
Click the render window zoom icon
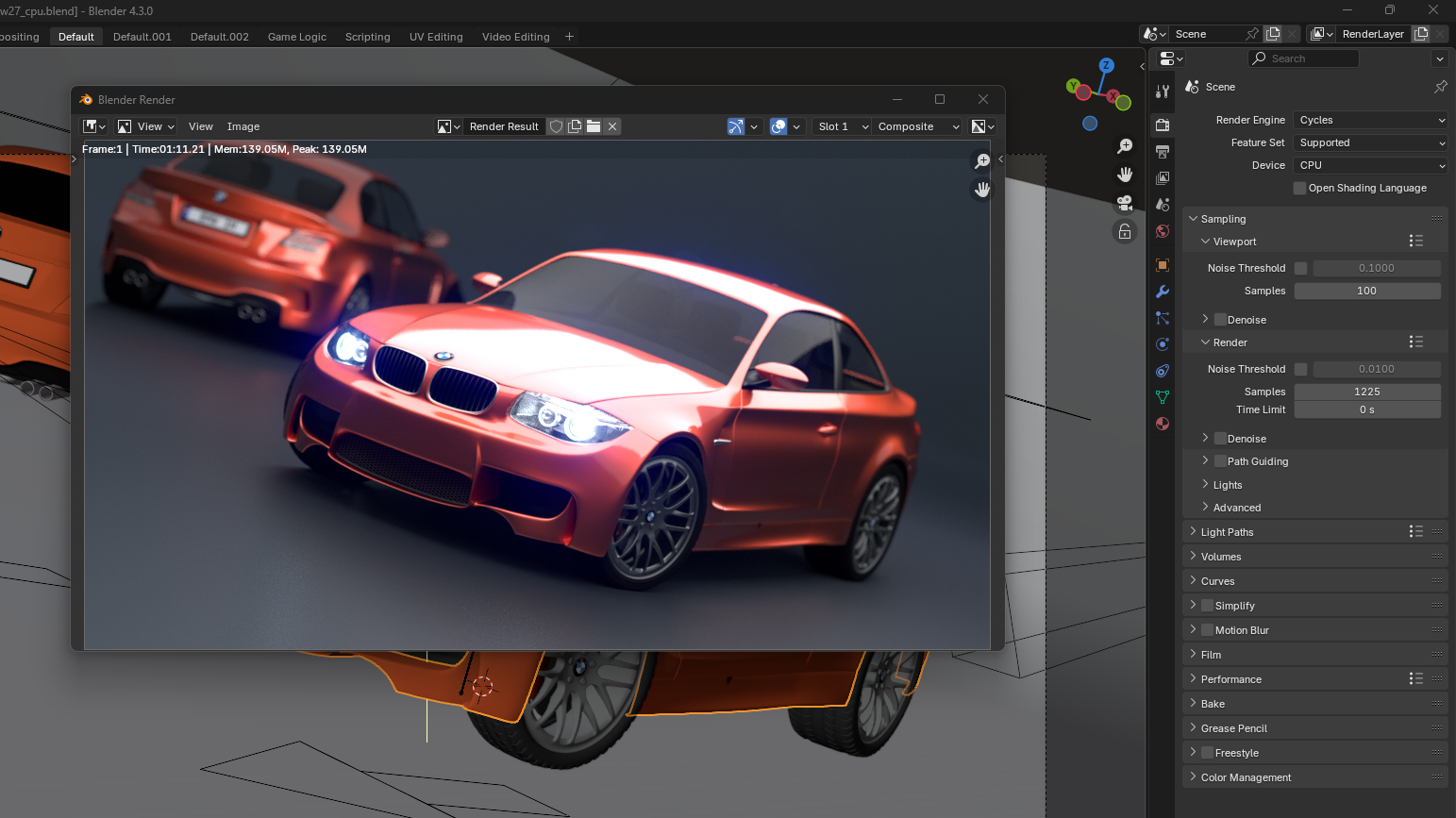coord(982,161)
